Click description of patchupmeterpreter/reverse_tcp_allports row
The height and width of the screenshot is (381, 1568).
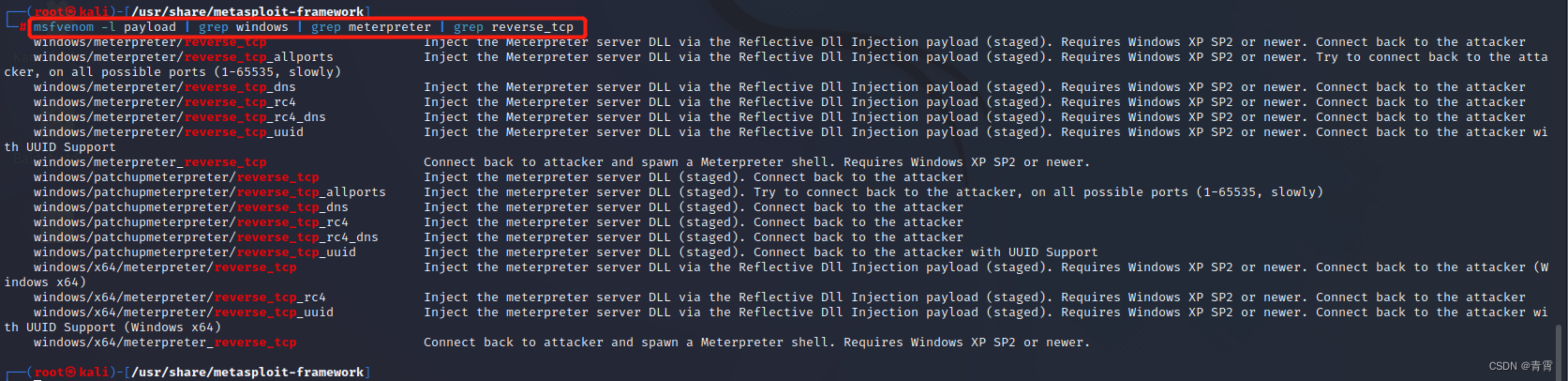click(x=874, y=192)
